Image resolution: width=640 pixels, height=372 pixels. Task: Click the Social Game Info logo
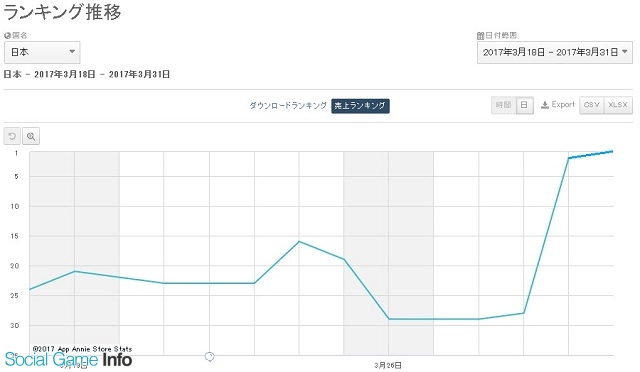(68, 359)
